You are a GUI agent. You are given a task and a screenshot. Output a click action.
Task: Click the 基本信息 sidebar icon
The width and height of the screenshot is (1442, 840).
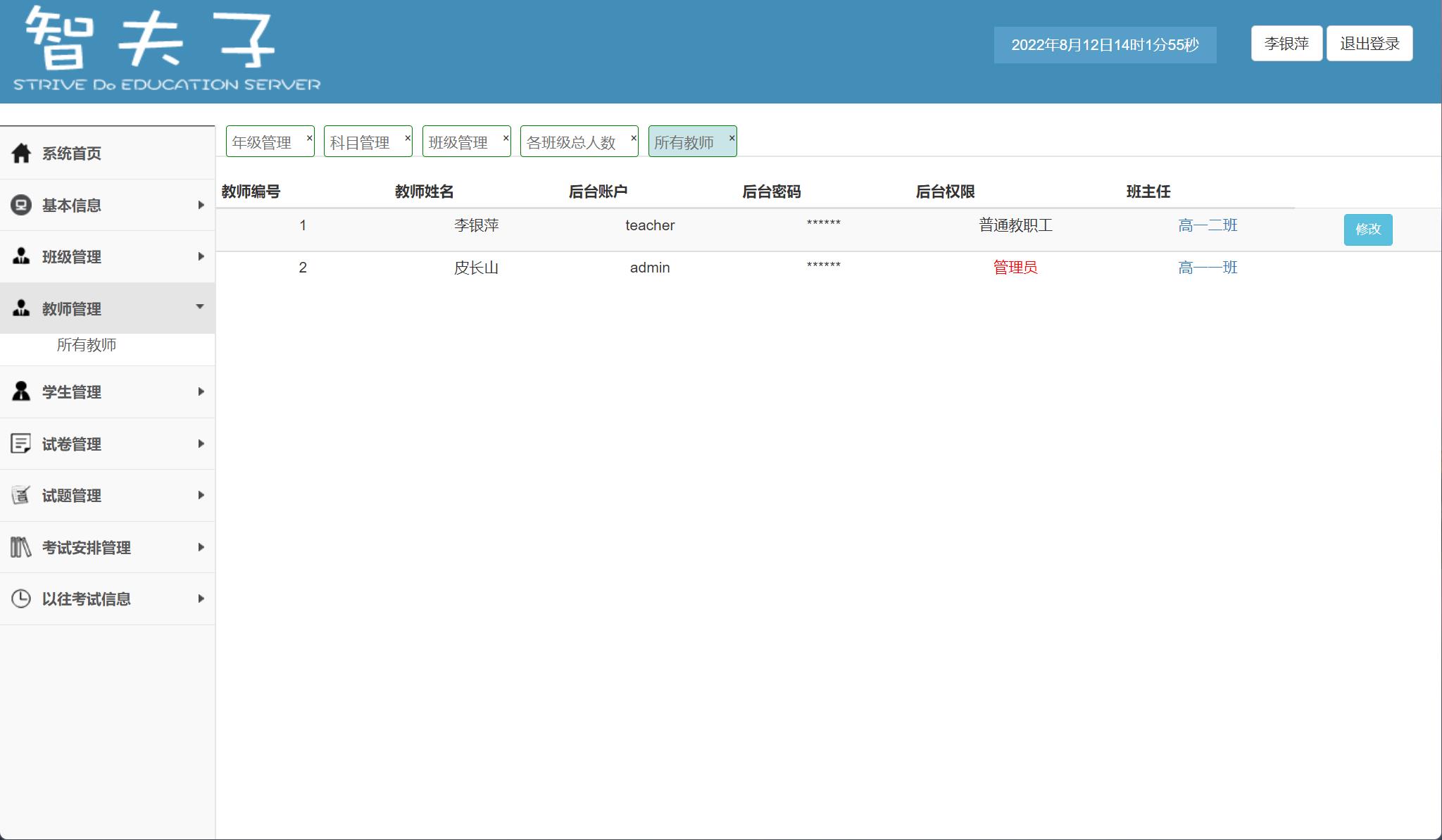(20, 205)
